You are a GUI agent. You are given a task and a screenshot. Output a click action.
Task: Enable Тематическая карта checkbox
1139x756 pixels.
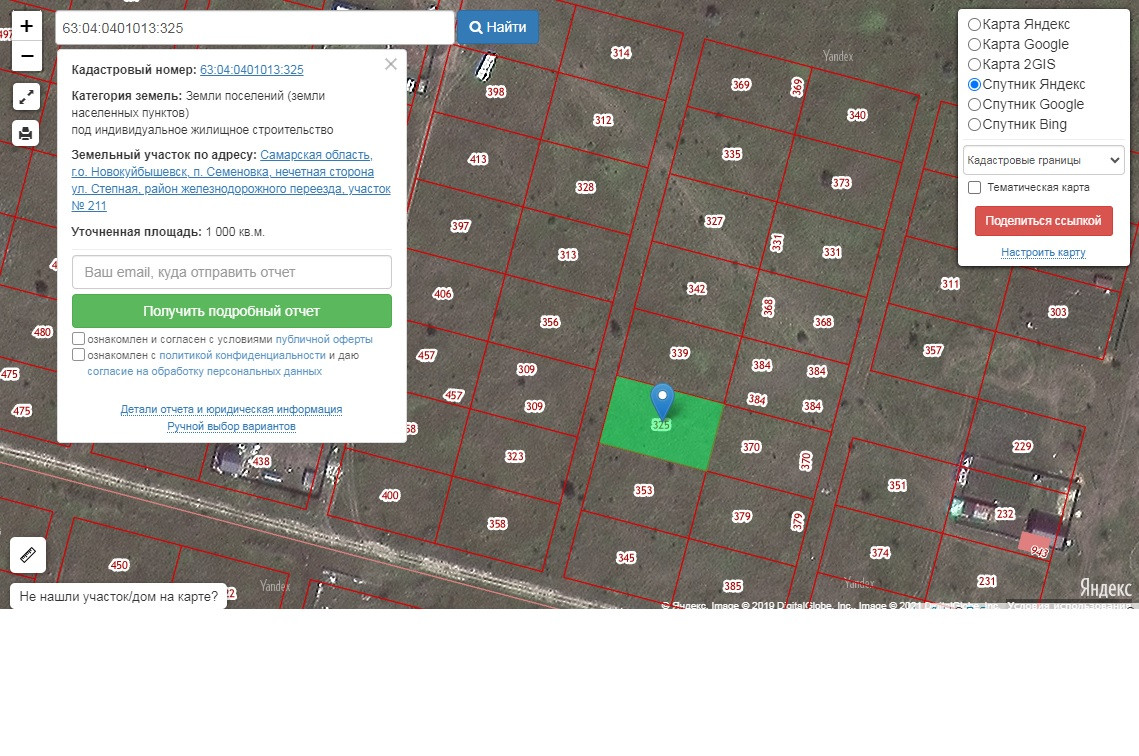(975, 187)
